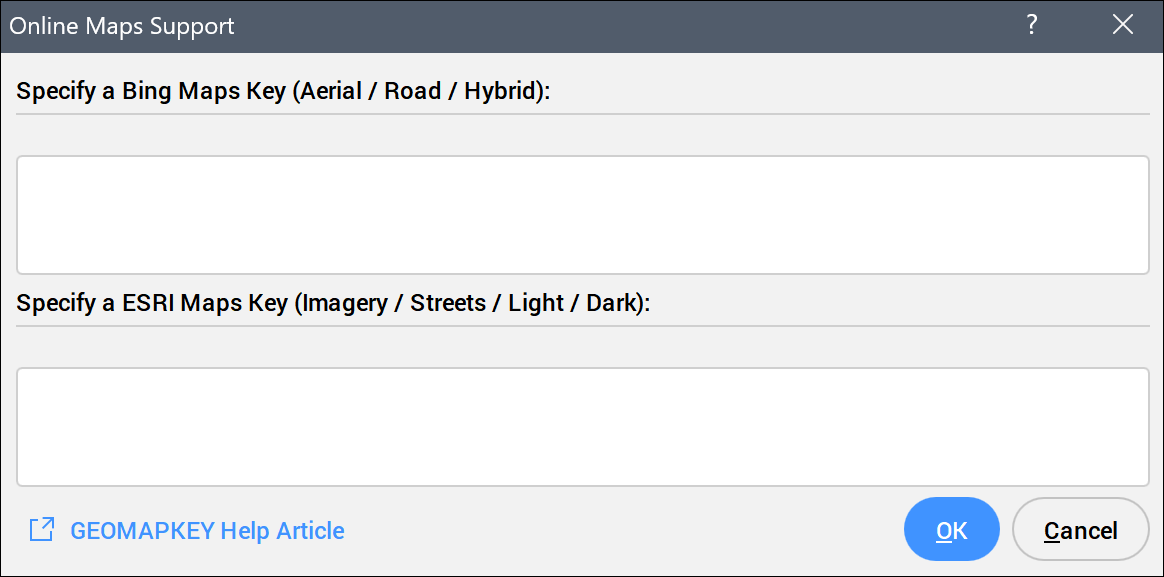The image size is (1164, 577).
Task: Focus the Bing Maps Key input box
Action: point(582,214)
